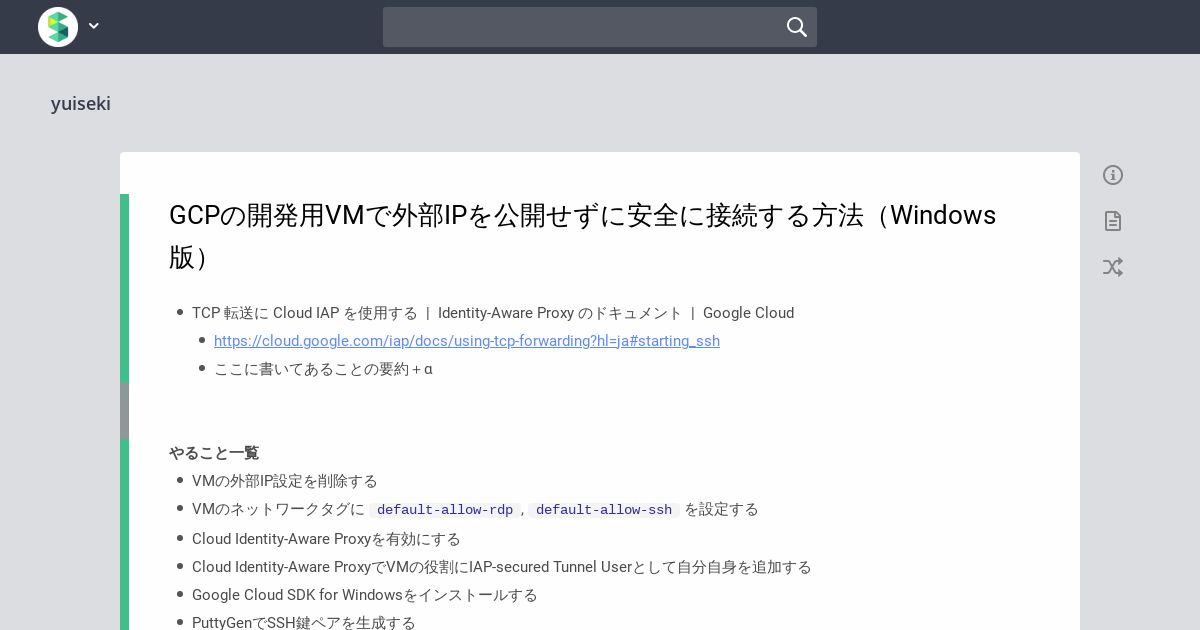1200x630 pixels.
Task: Jump to a random page with shuffle icon
Action: pos(1113,267)
